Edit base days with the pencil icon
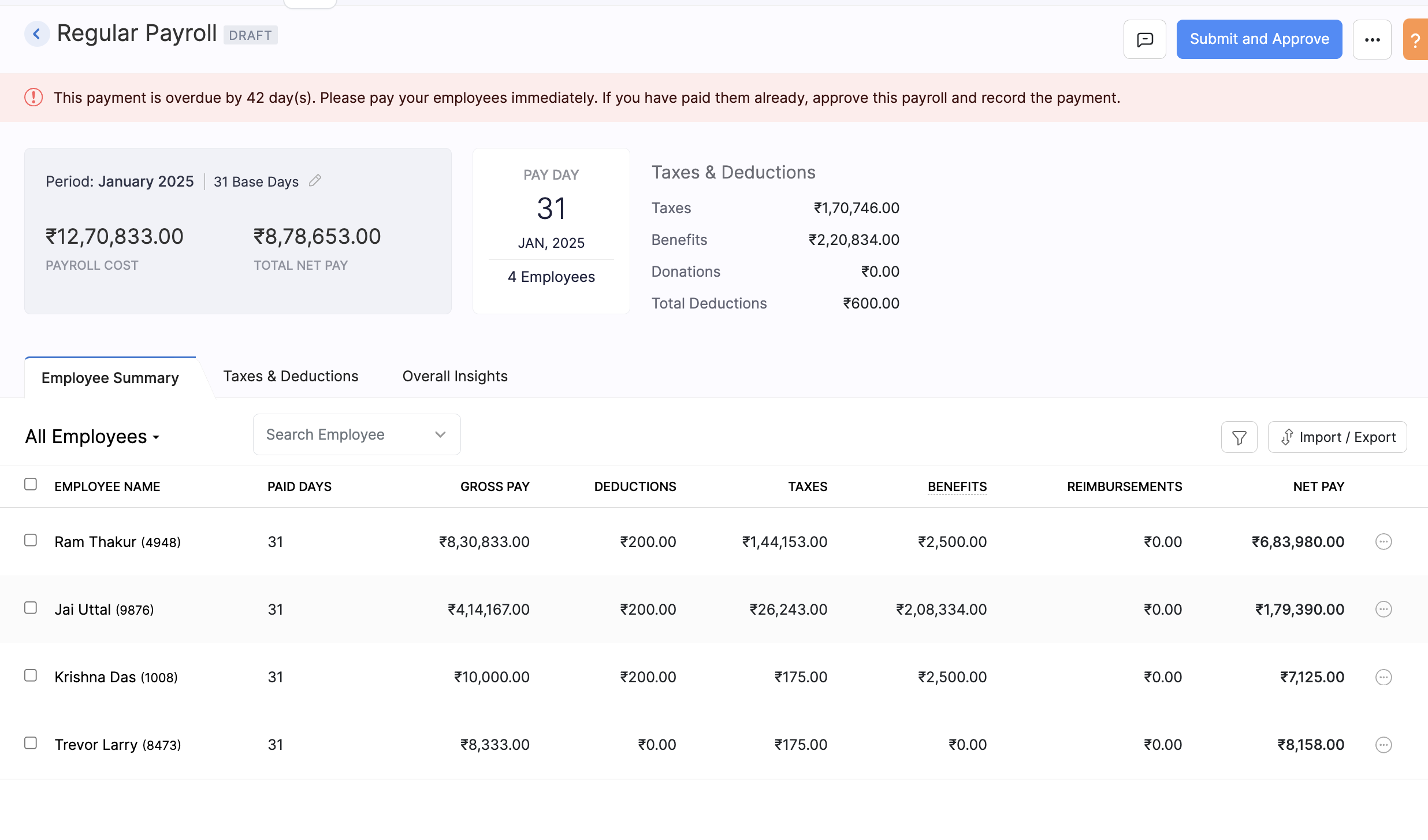This screenshot has width=1428, height=840. click(315, 181)
